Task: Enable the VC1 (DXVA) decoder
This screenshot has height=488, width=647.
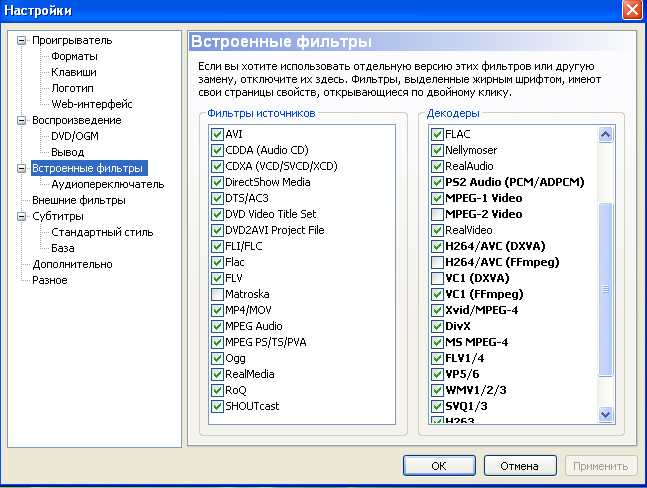Action: click(x=437, y=278)
